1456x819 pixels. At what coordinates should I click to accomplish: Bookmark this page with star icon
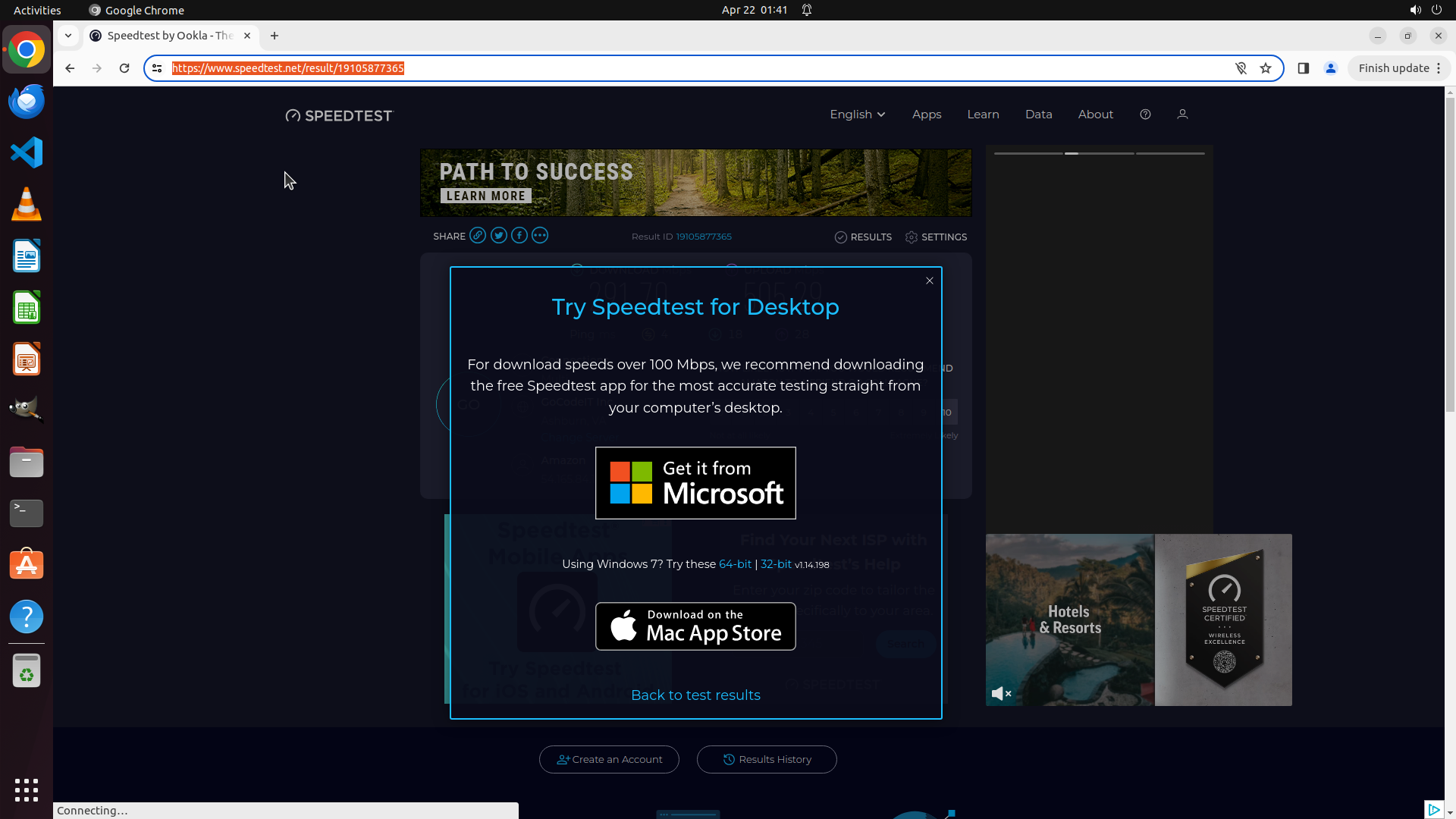(1266, 68)
